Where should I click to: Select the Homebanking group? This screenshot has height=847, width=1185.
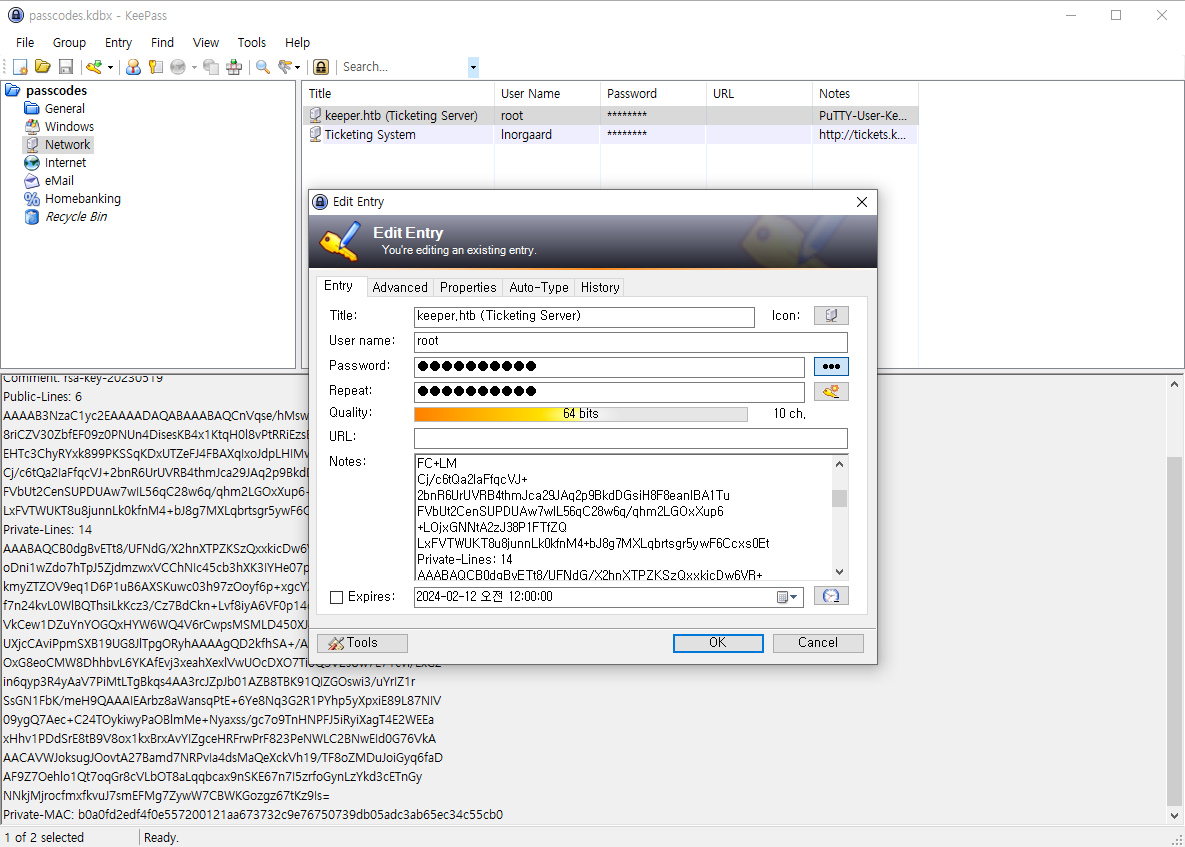(82, 199)
